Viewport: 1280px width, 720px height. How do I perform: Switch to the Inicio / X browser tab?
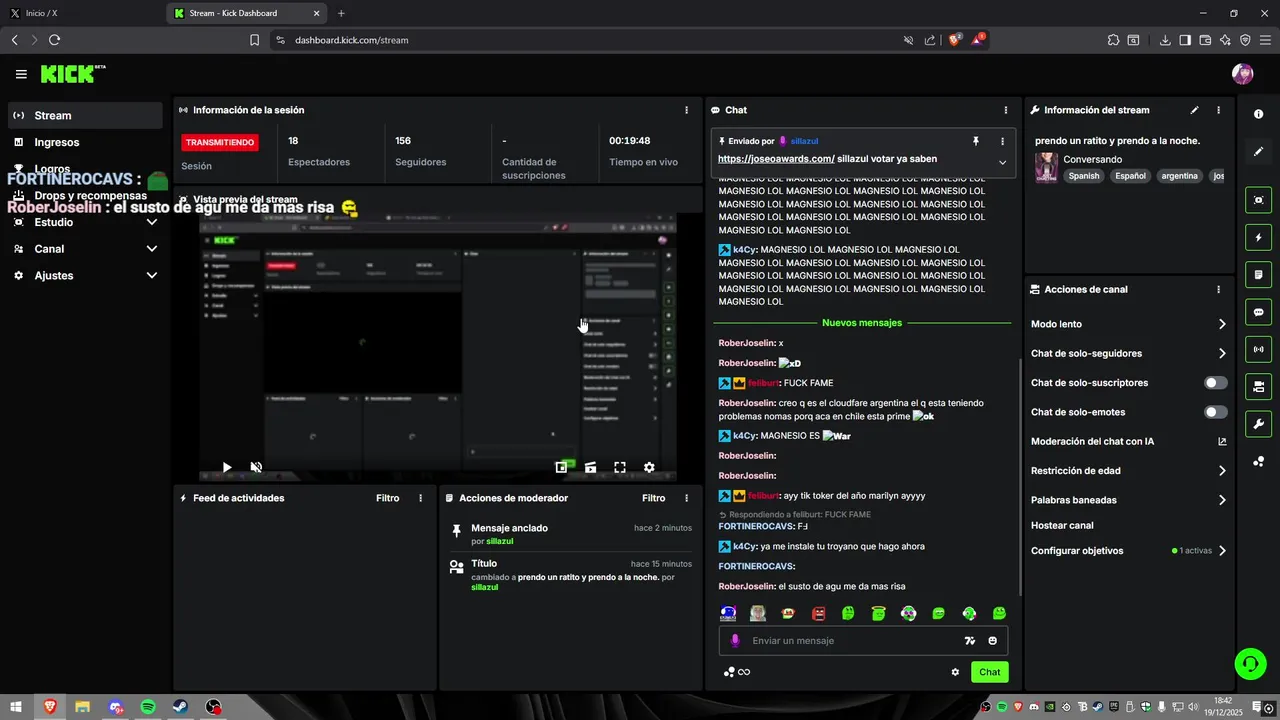point(80,13)
